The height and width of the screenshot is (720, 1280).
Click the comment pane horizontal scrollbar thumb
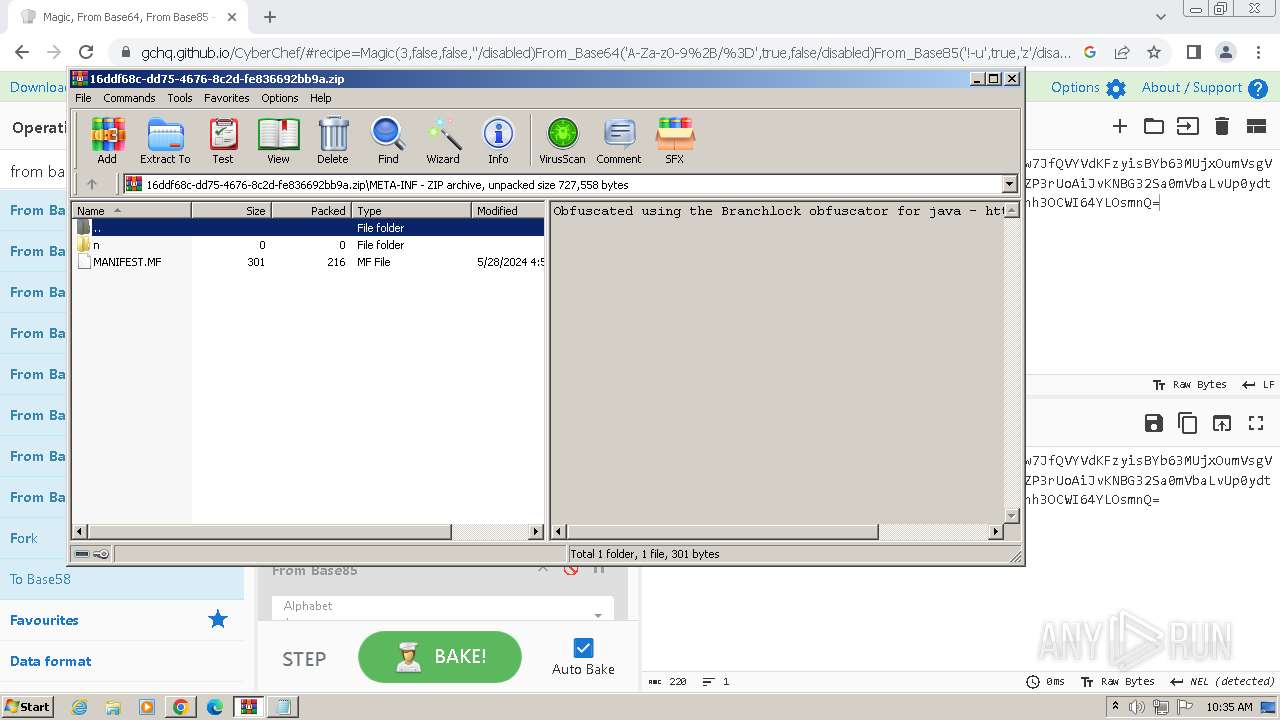722,531
